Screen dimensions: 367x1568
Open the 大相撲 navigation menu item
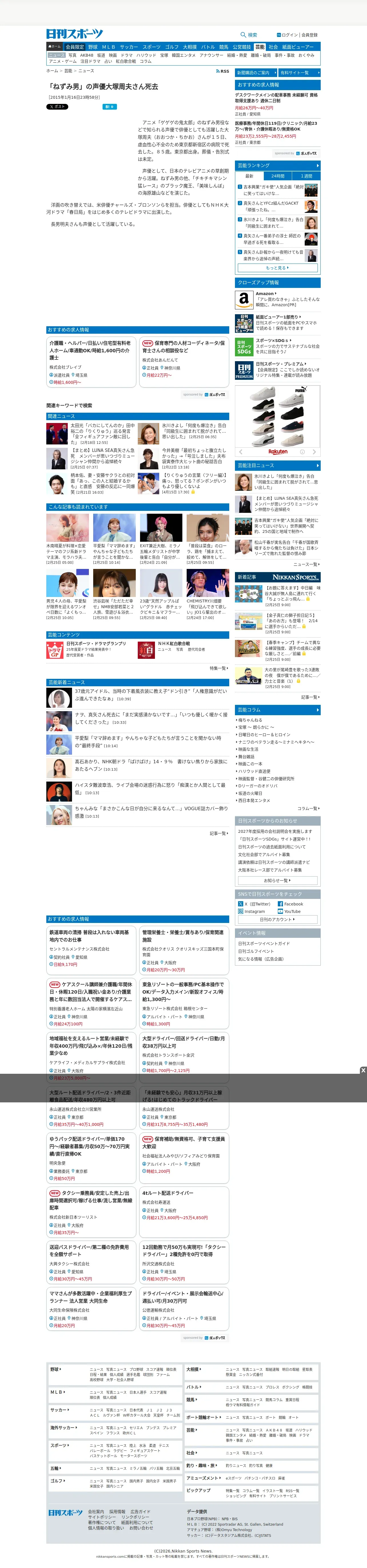[190, 47]
